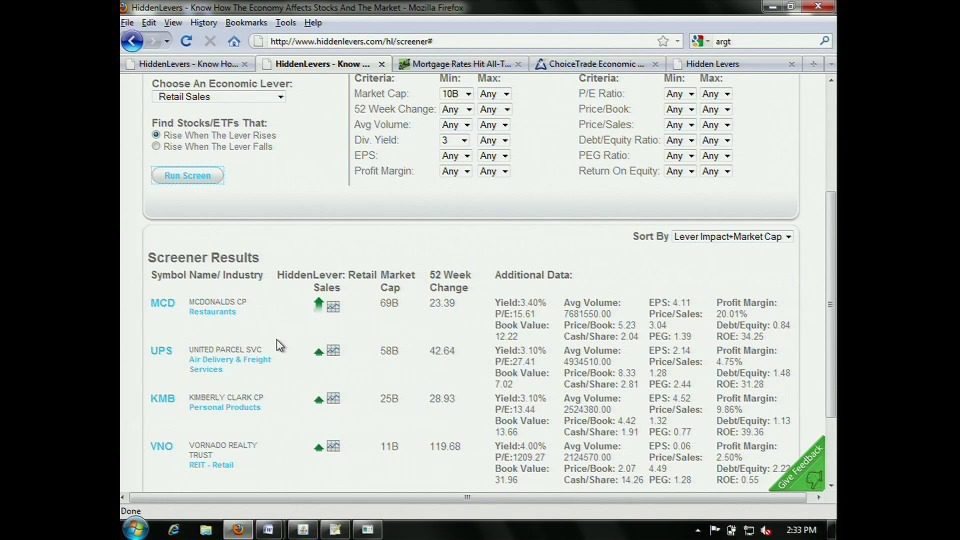Click the stop loading X icon
The image size is (960, 540).
coord(210,41)
